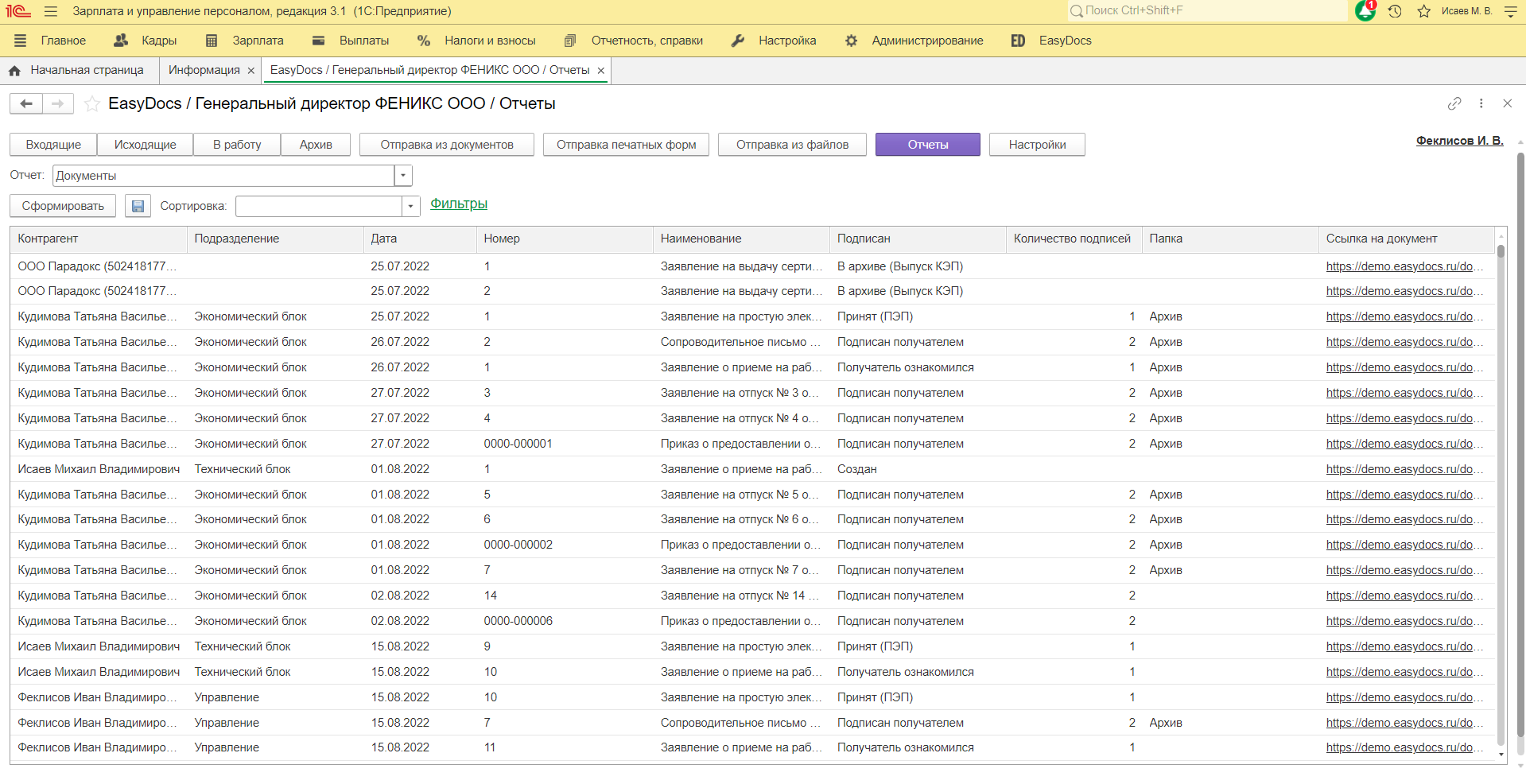
Task: Open the В работу folder
Action: (237, 145)
